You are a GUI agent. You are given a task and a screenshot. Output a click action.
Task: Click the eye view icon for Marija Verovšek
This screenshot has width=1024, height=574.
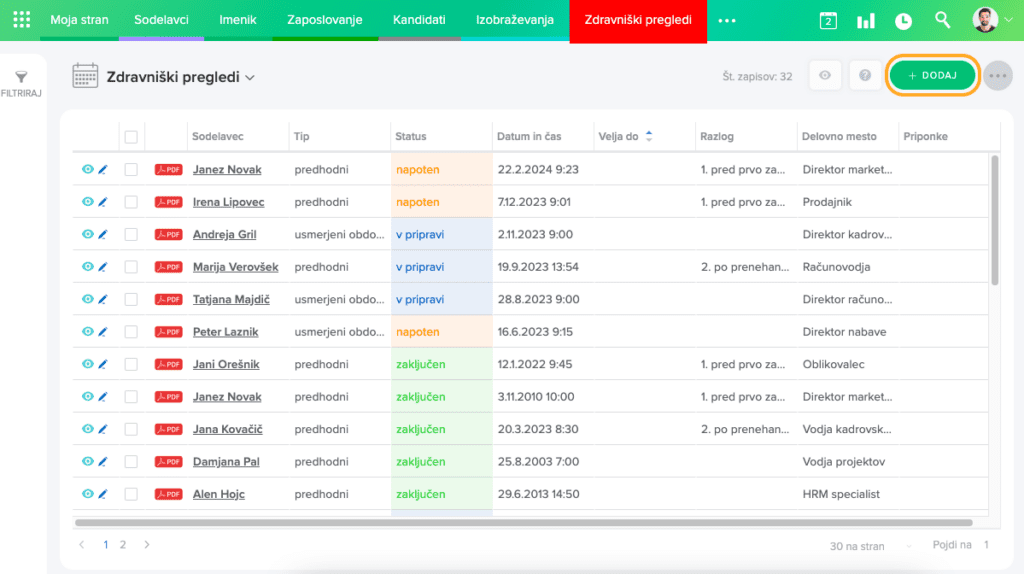[x=87, y=267]
